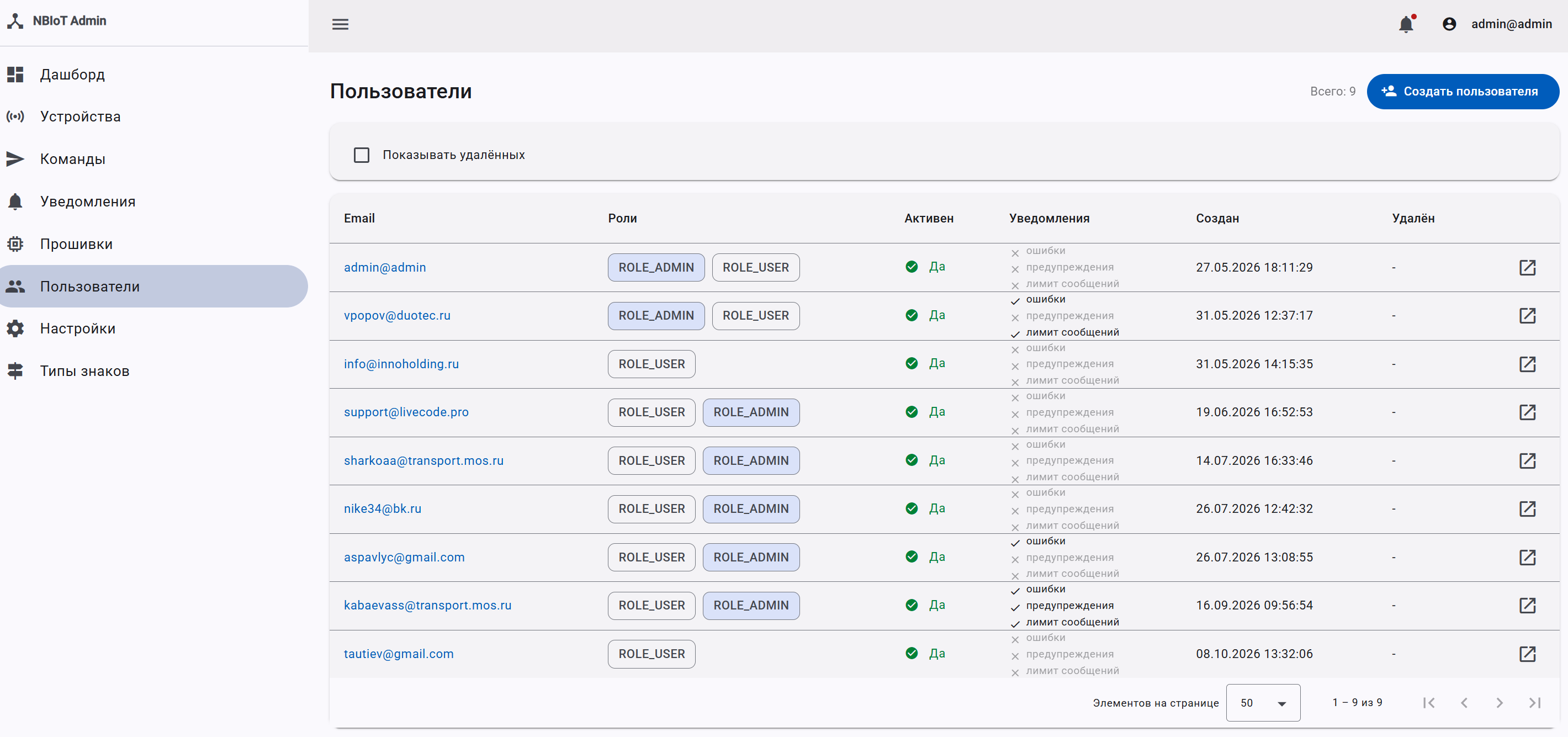Click the Дашборд dashboard icon
Viewport: 1568px width, 737px height.
[15, 74]
